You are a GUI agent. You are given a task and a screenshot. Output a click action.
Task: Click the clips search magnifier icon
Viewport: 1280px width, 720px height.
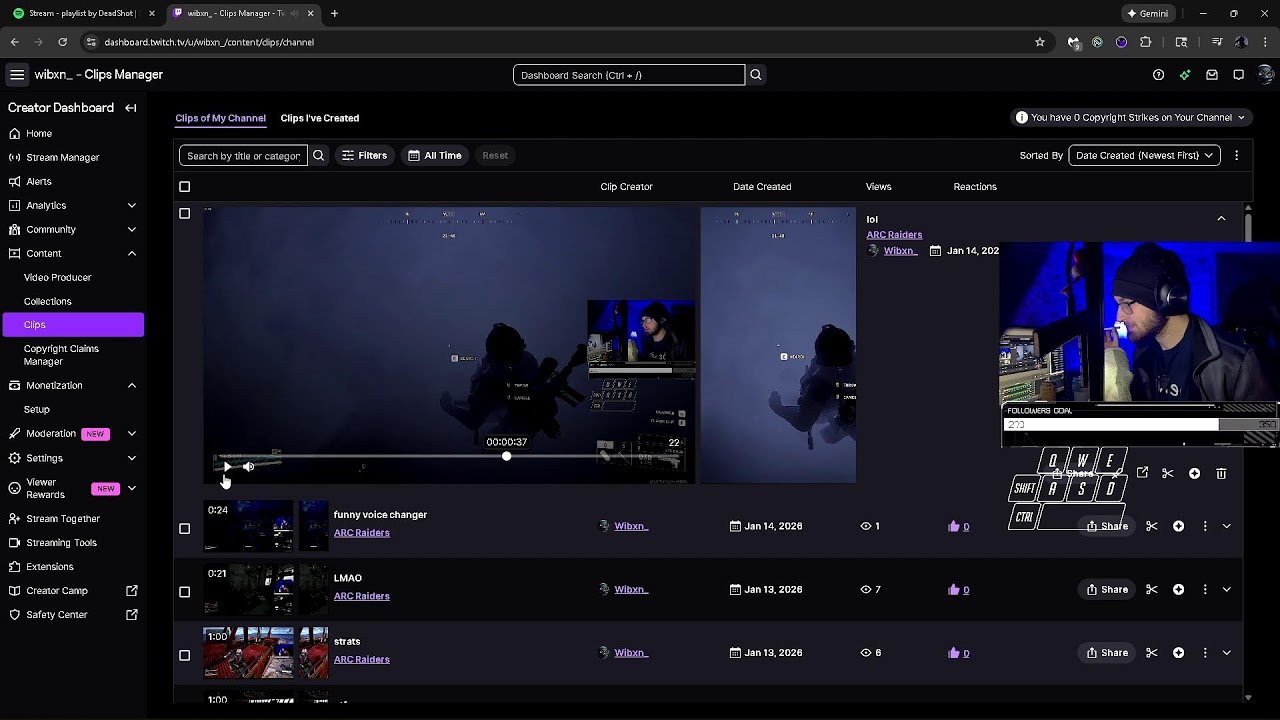[x=318, y=156]
